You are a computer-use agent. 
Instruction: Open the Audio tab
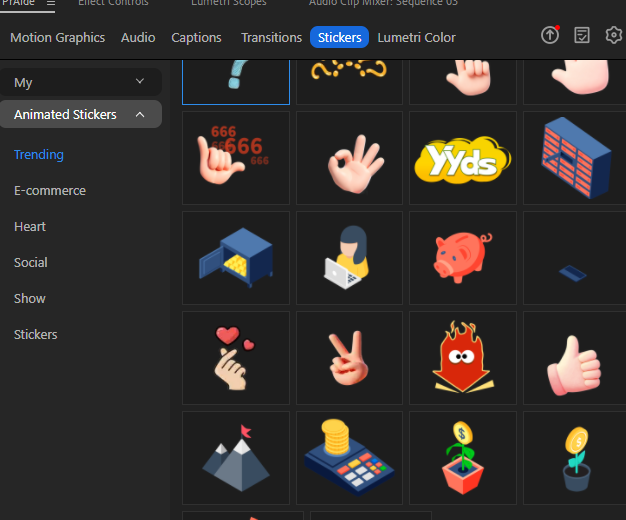138,37
